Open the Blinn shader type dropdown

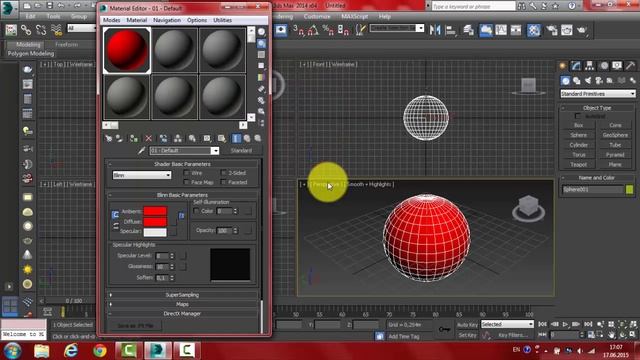pos(142,175)
